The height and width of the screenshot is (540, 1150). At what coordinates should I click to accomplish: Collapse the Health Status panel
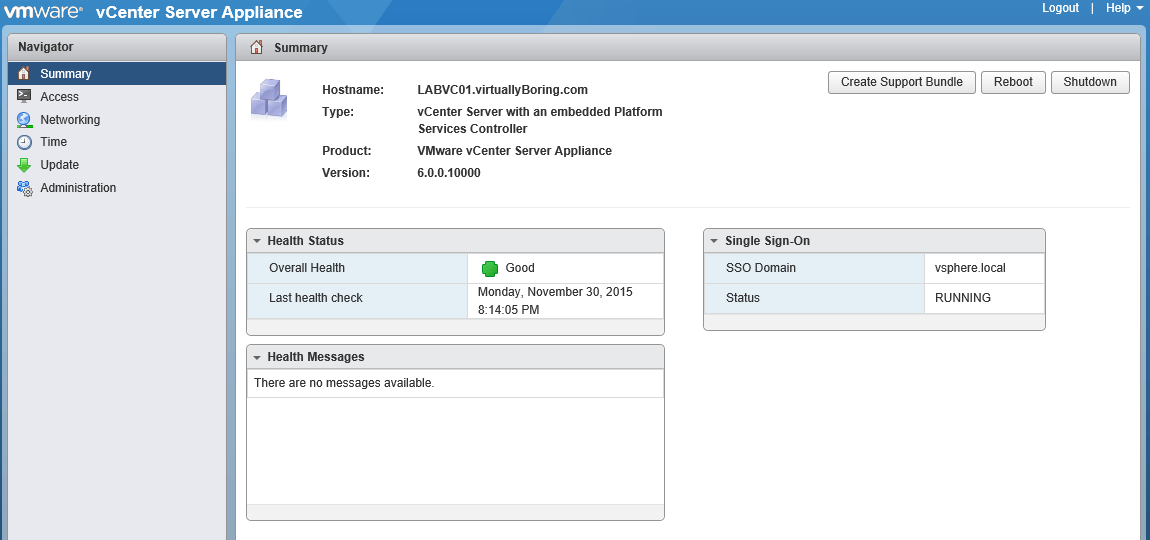[x=257, y=241]
